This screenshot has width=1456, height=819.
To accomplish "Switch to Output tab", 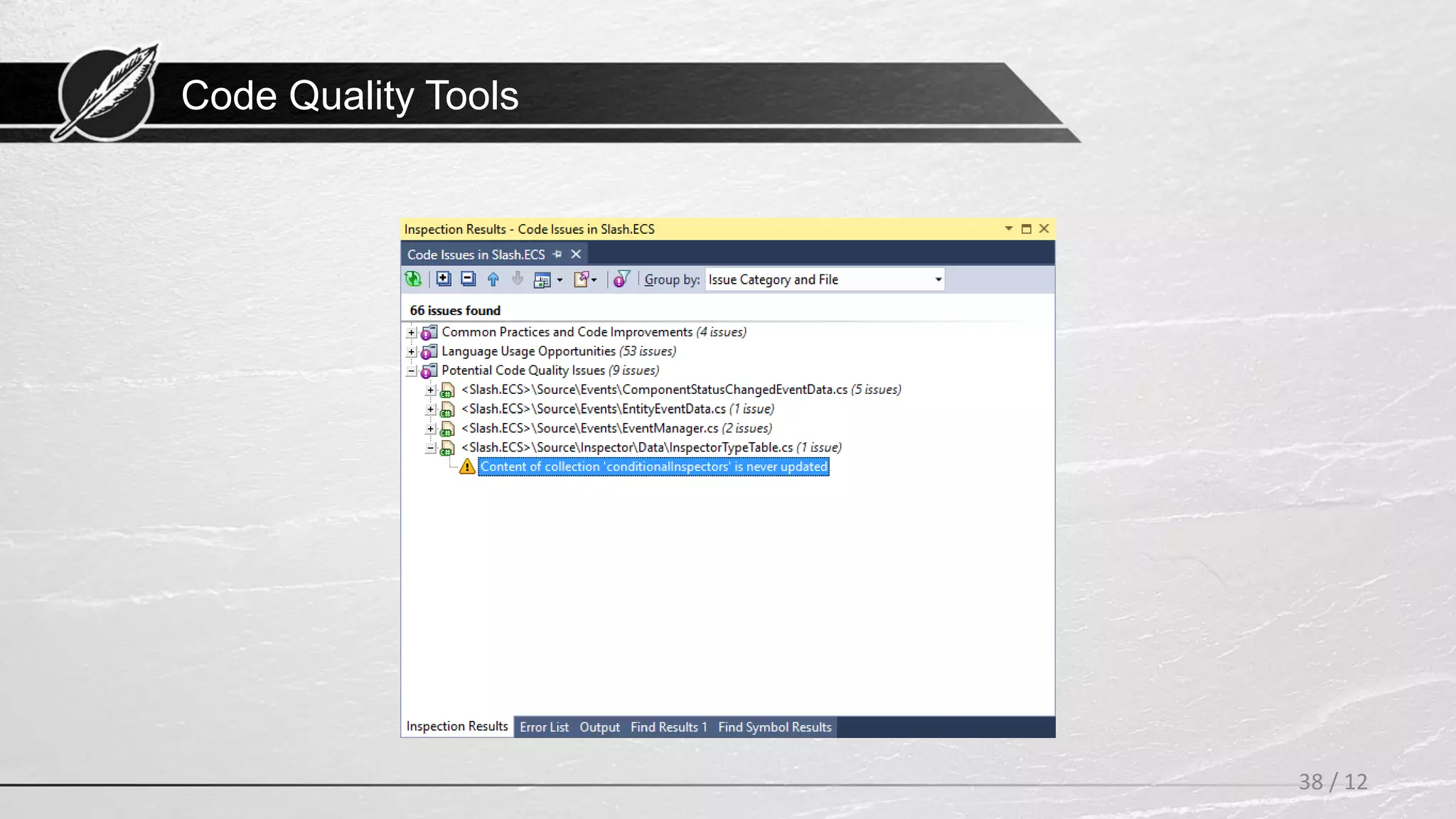I will click(x=599, y=727).
